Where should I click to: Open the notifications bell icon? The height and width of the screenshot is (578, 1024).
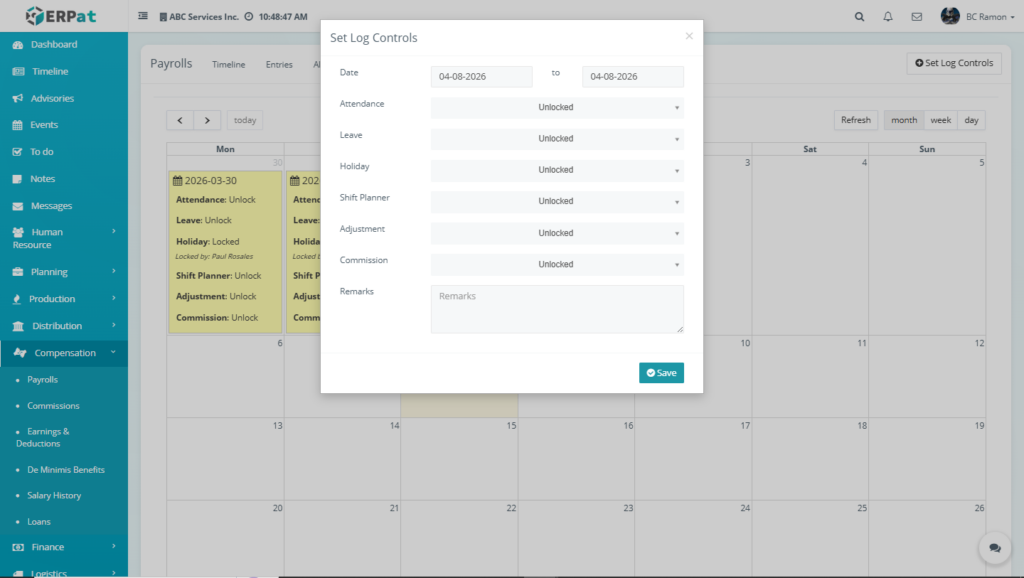[888, 17]
